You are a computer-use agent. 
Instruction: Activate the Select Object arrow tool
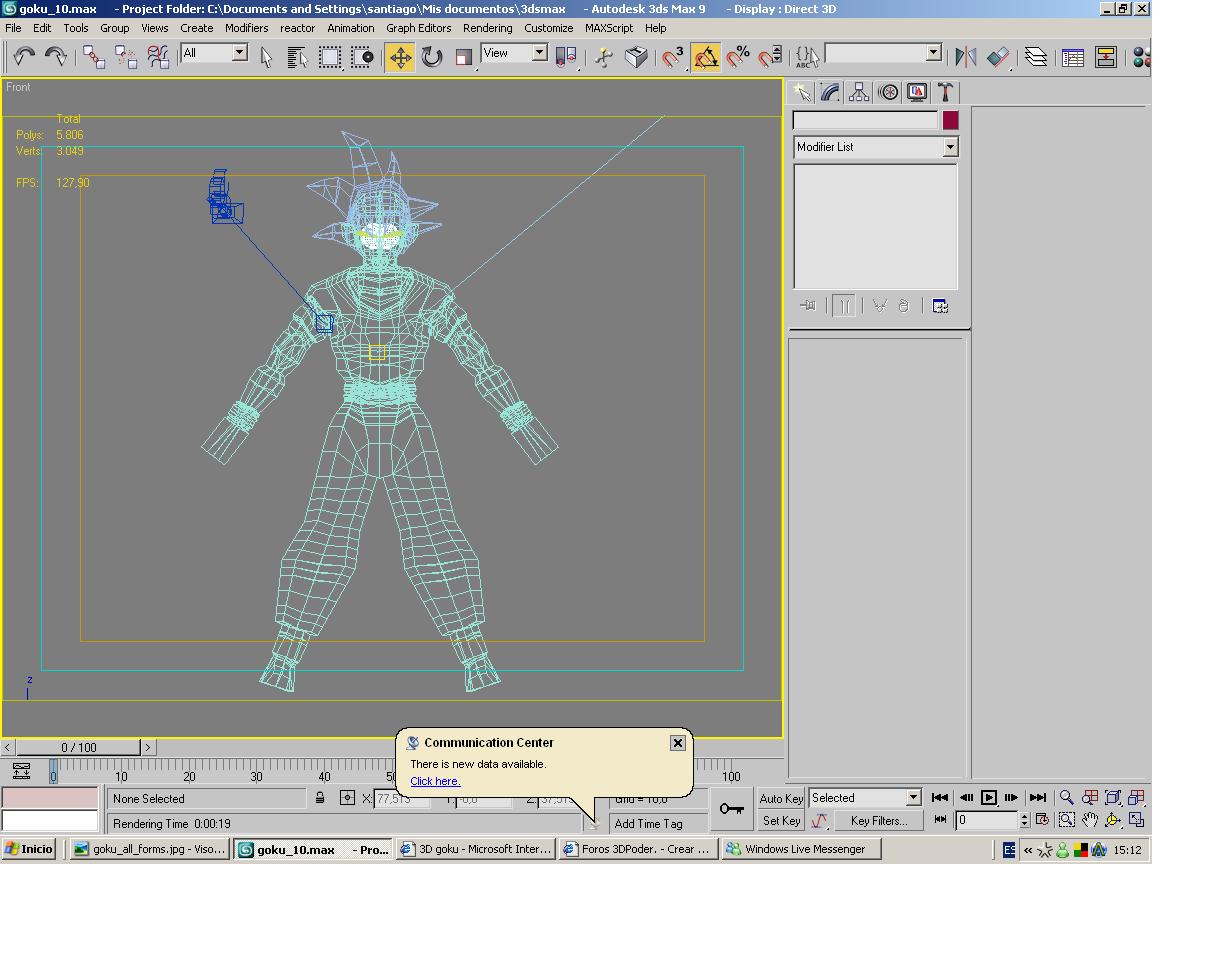click(x=266, y=57)
